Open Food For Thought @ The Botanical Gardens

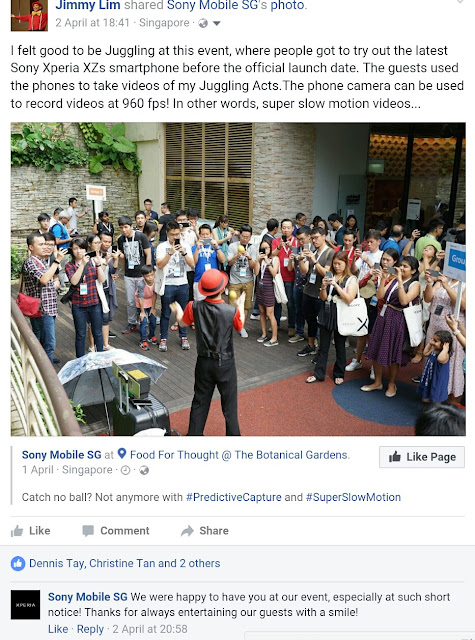tap(240, 455)
